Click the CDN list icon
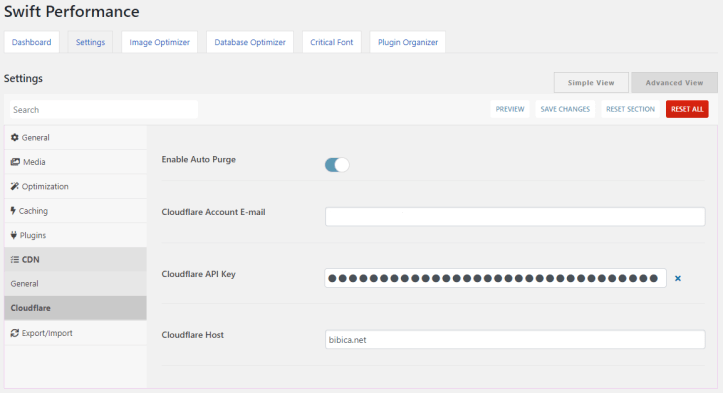The image size is (723, 393). (x=15, y=260)
